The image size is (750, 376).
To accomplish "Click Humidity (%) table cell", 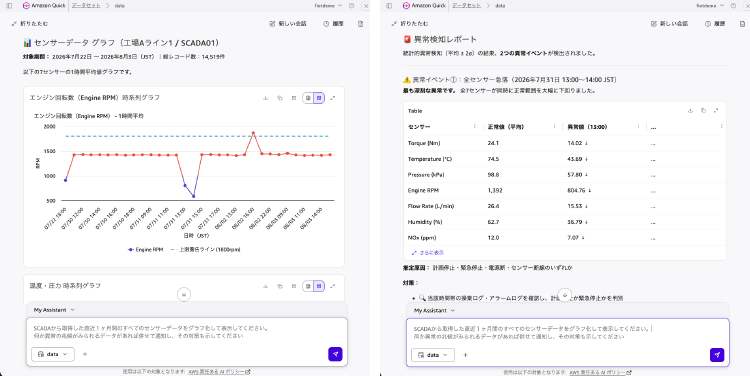I will [425, 222].
